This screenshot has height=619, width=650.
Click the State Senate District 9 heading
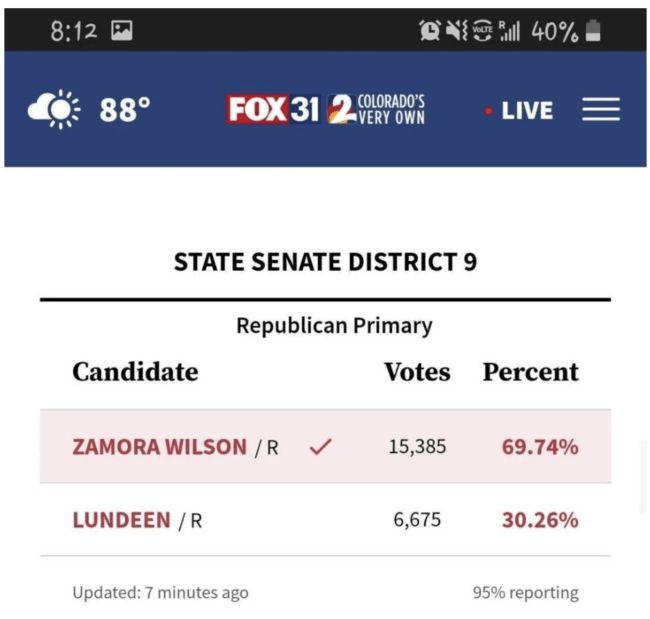[x=325, y=262]
